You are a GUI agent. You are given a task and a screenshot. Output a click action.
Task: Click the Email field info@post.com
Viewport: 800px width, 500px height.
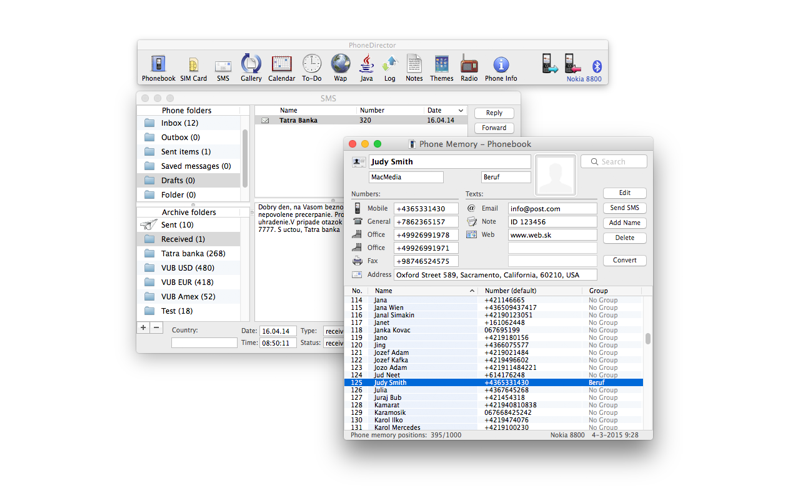552,208
